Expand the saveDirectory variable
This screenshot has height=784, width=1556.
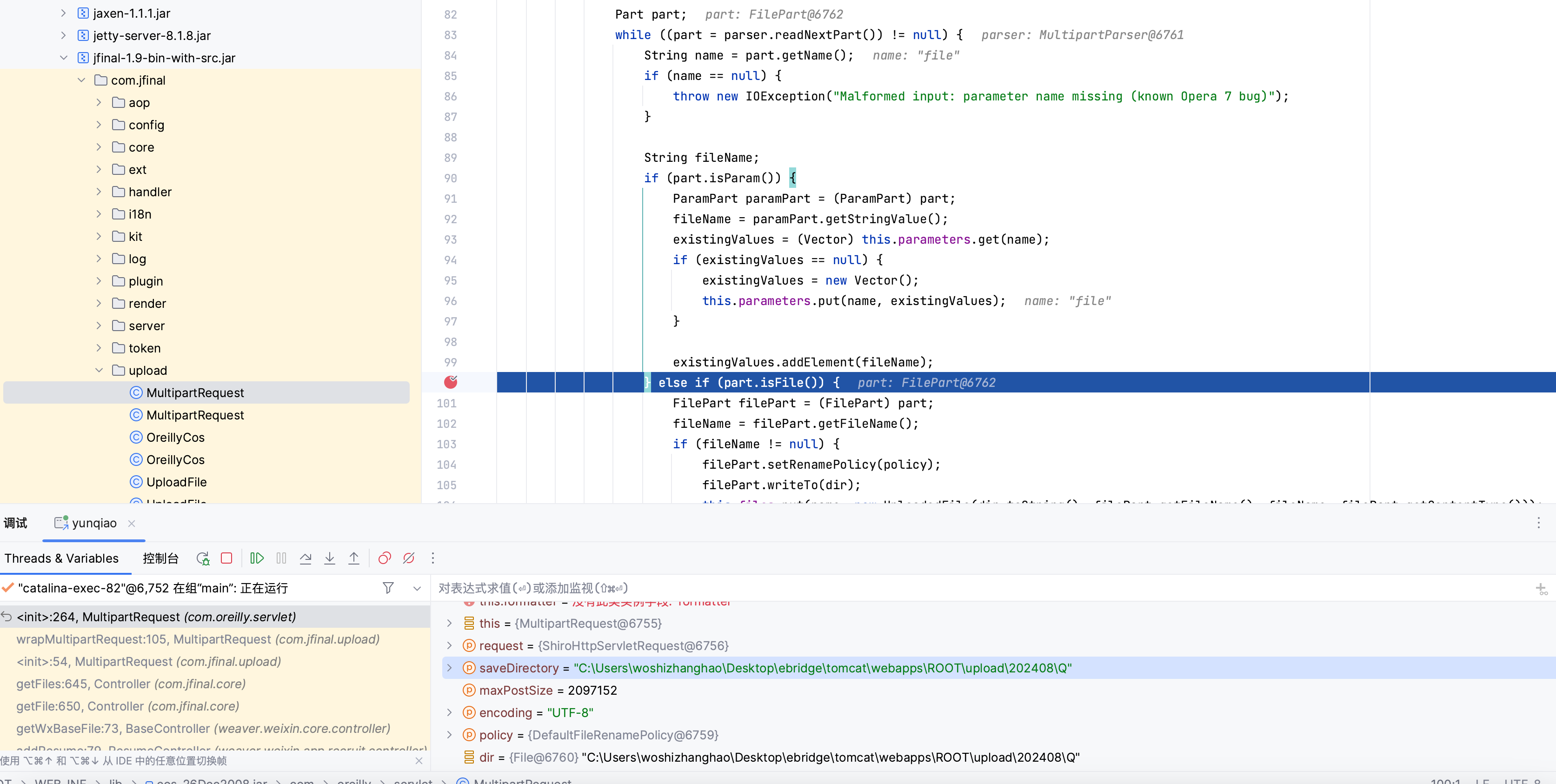(x=449, y=668)
